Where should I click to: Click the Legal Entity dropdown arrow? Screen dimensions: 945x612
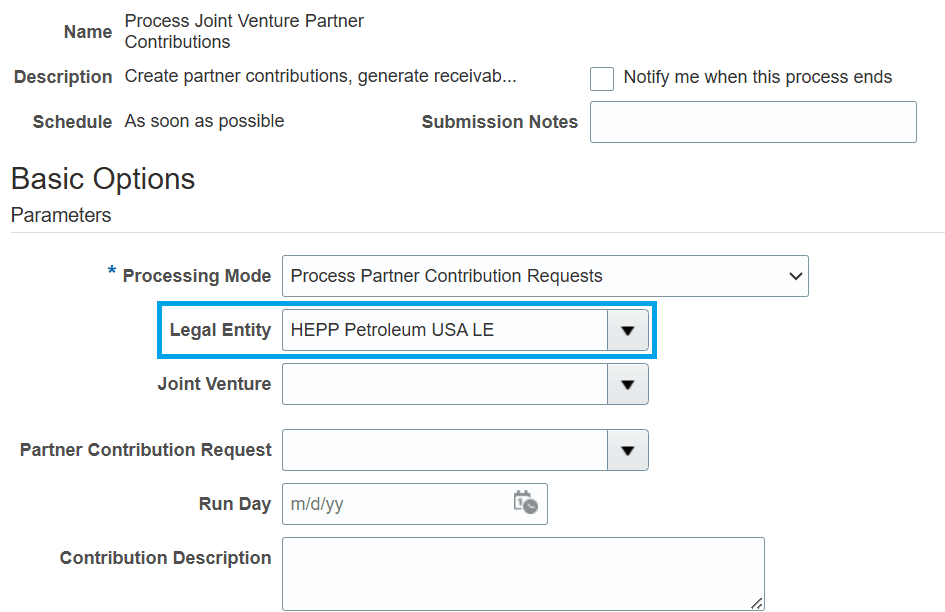[x=627, y=330]
